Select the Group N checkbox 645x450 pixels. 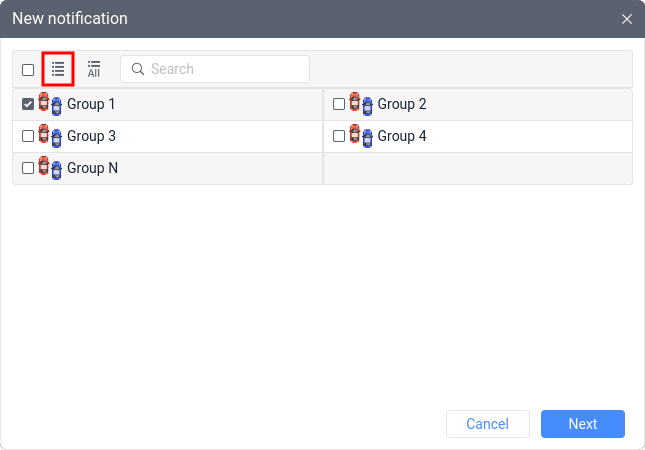click(28, 168)
